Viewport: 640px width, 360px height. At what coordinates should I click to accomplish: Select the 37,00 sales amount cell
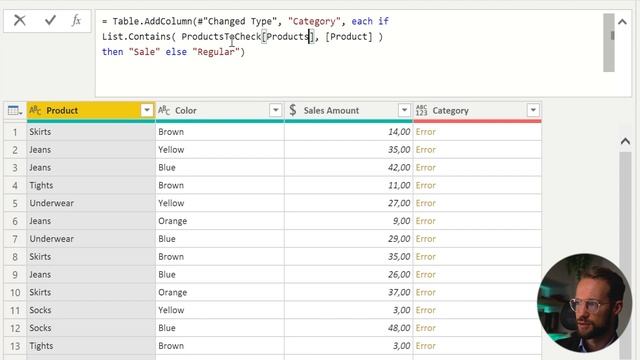tap(349, 292)
